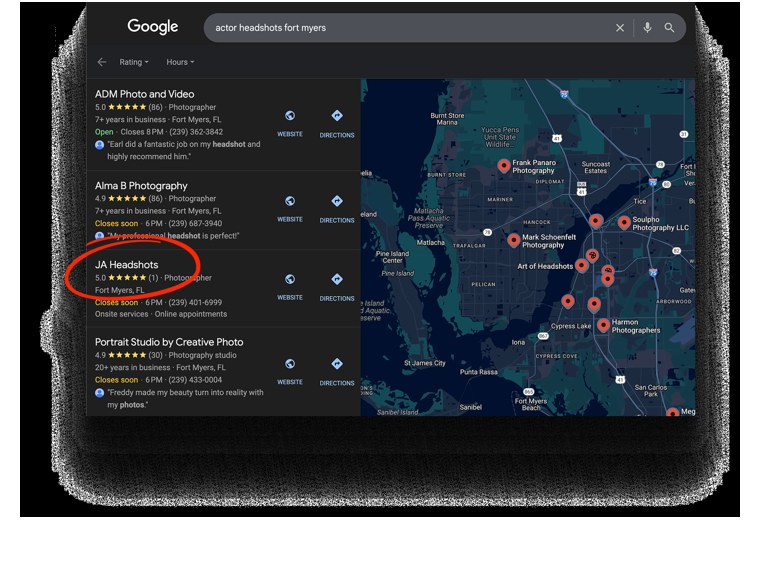Get directions to Portrait Studio by Creative Photo
Viewport: 760px width, 580px height.
[x=337, y=372]
